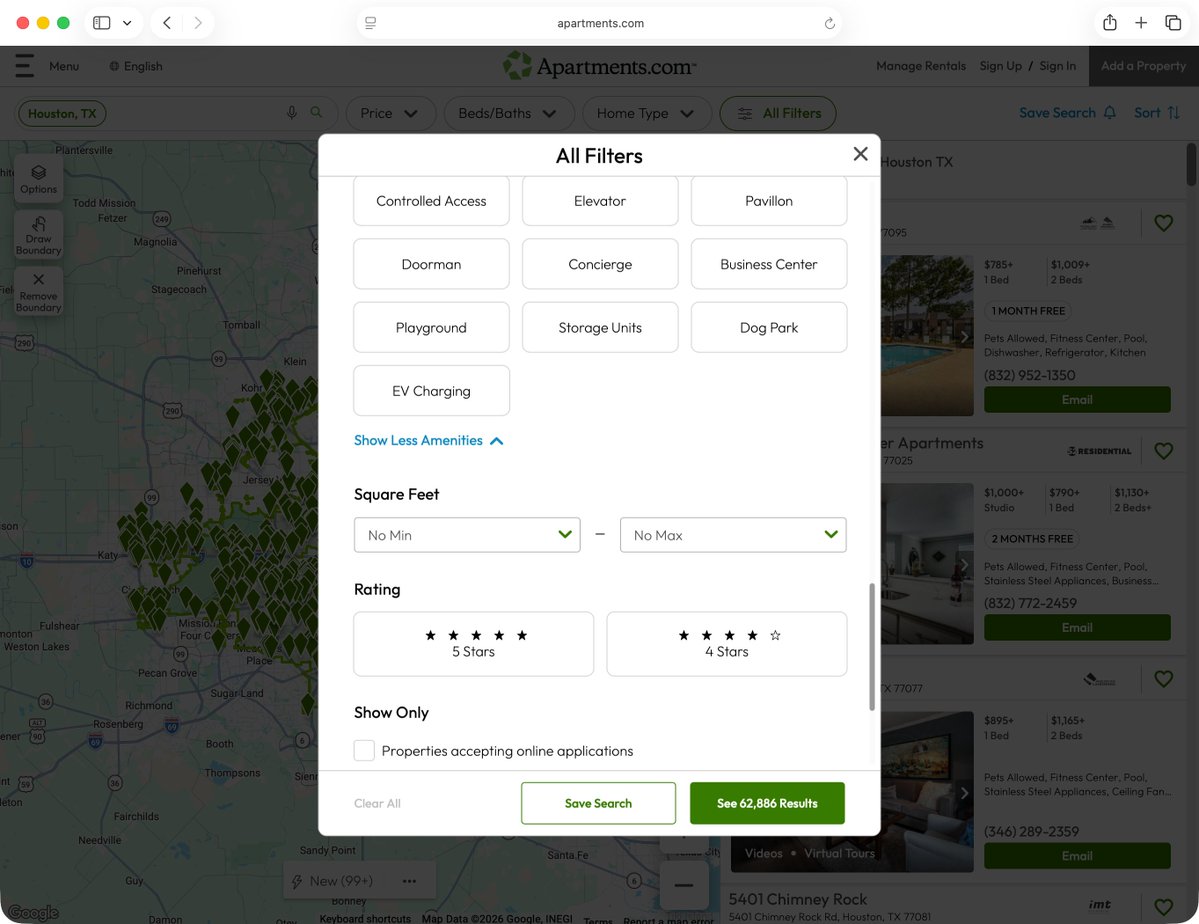The image size is (1199, 924).
Task: Toggle the Controlled Access amenity filter
Action: pyautogui.click(x=431, y=201)
